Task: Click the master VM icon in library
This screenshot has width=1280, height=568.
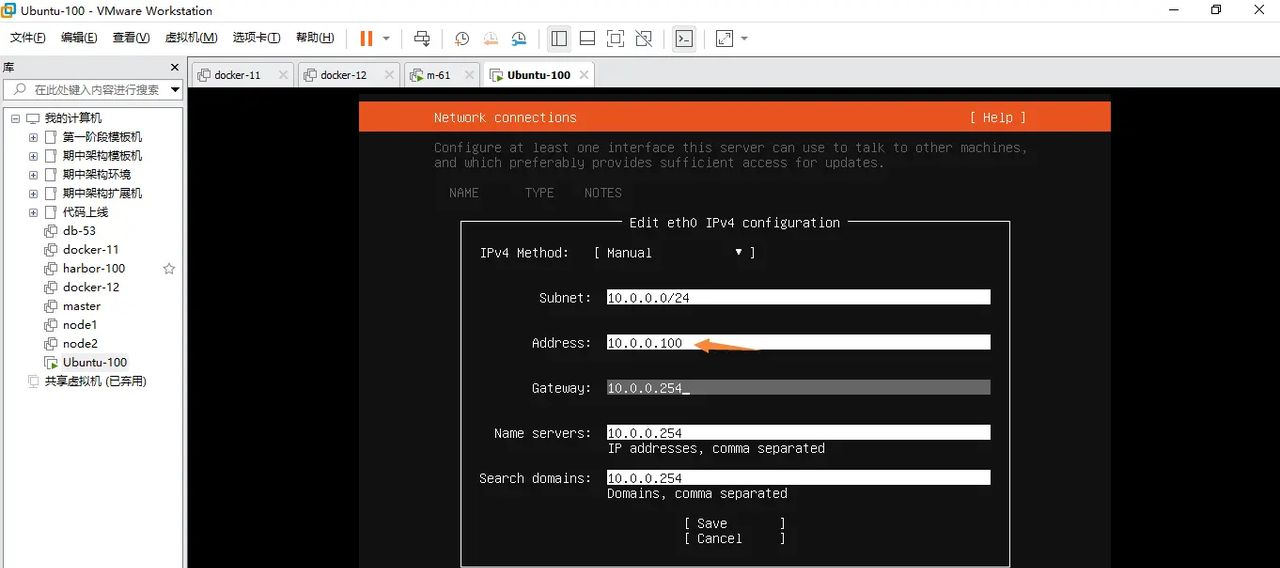Action: tap(51, 306)
